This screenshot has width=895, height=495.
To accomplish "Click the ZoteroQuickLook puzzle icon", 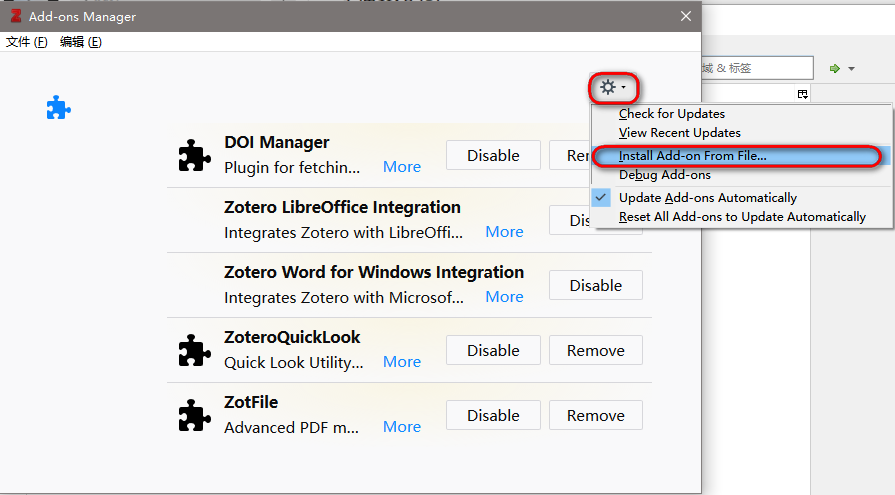I will click(195, 350).
